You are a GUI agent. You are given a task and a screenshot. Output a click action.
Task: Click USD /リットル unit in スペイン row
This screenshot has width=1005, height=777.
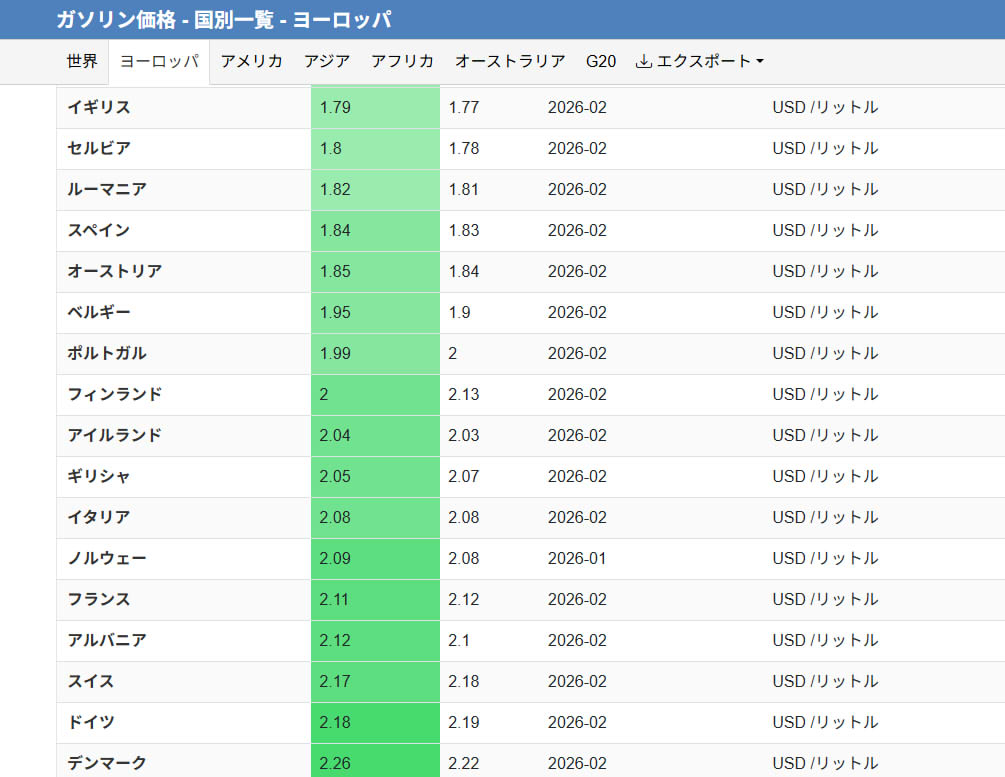pyautogui.click(x=825, y=230)
